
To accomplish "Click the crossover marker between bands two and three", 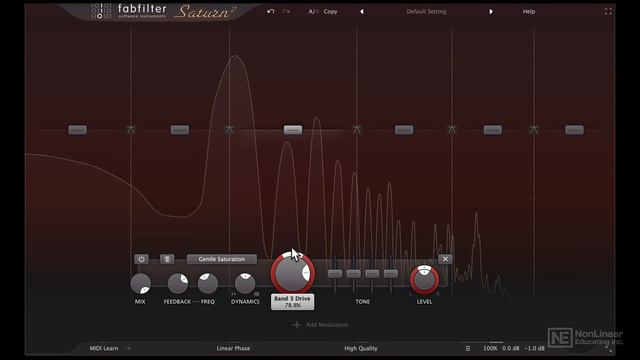I will tap(229, 130).
